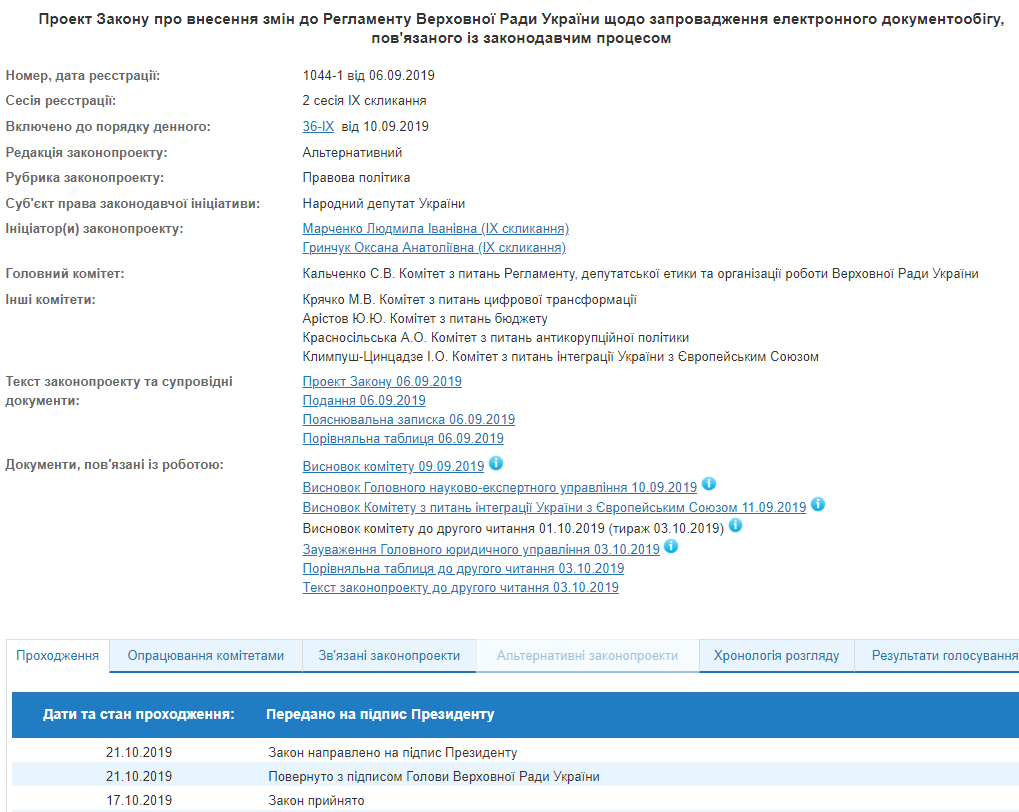Open Висновок Комітету з питань інтеграції 11.09.2019

554,506
